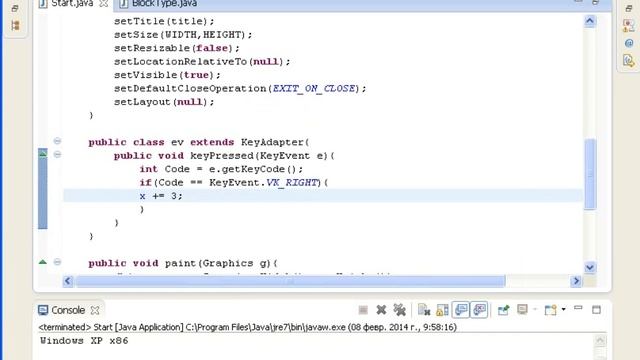Click "setTitle(title);" code line
The width and height of the screenshot is (640, 360).
164,21
